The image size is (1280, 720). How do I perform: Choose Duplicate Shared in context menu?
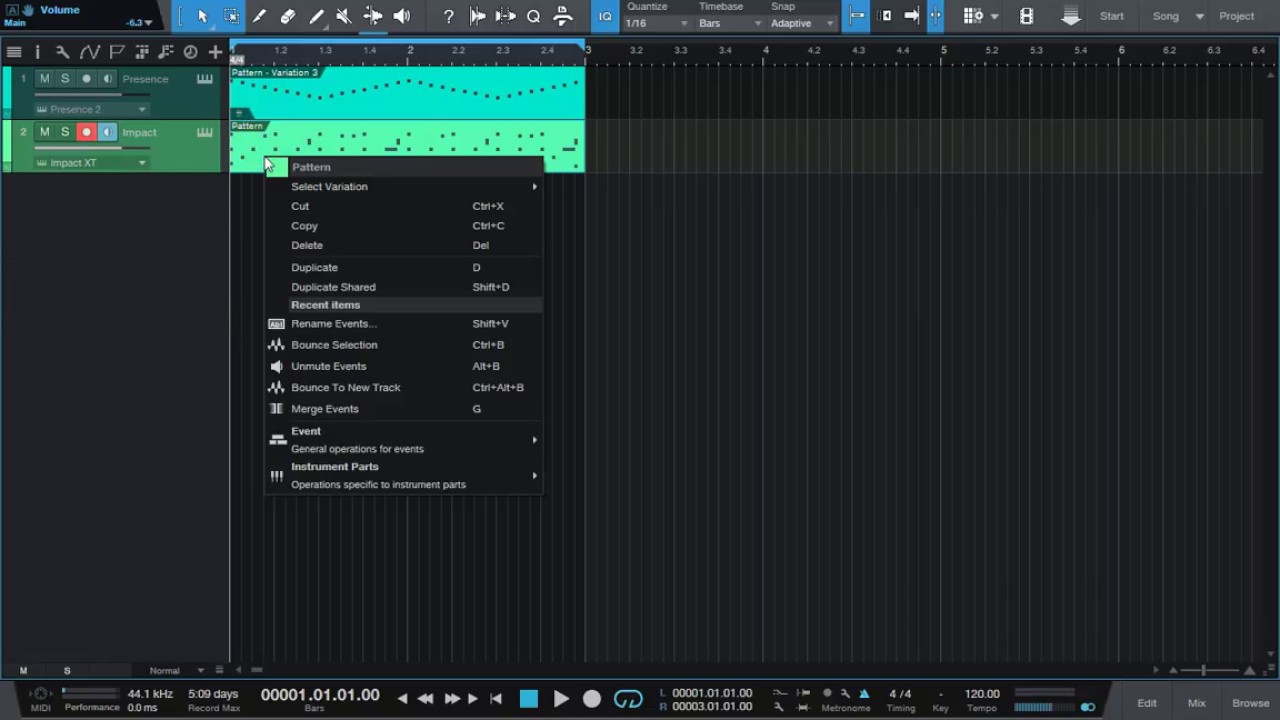pyautogui.click(x=404, y=287)
